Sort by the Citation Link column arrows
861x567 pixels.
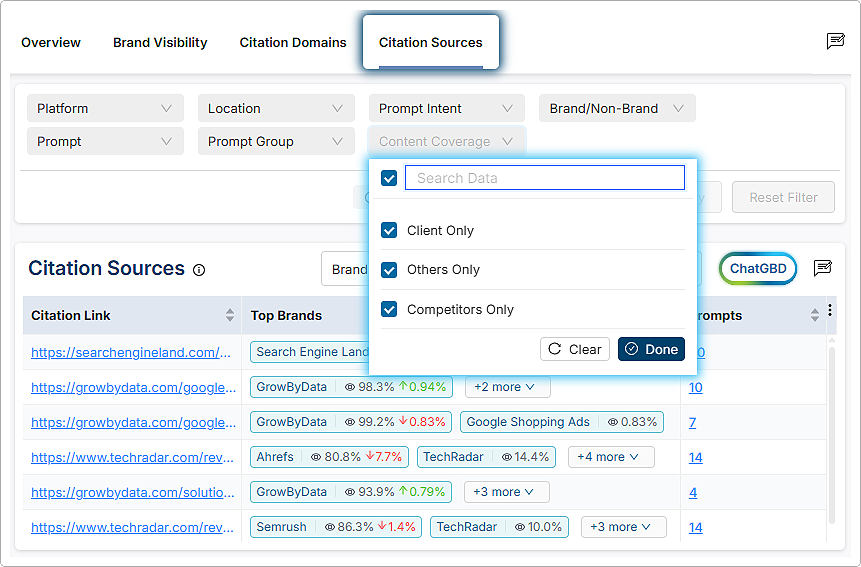tap(230, 316)
